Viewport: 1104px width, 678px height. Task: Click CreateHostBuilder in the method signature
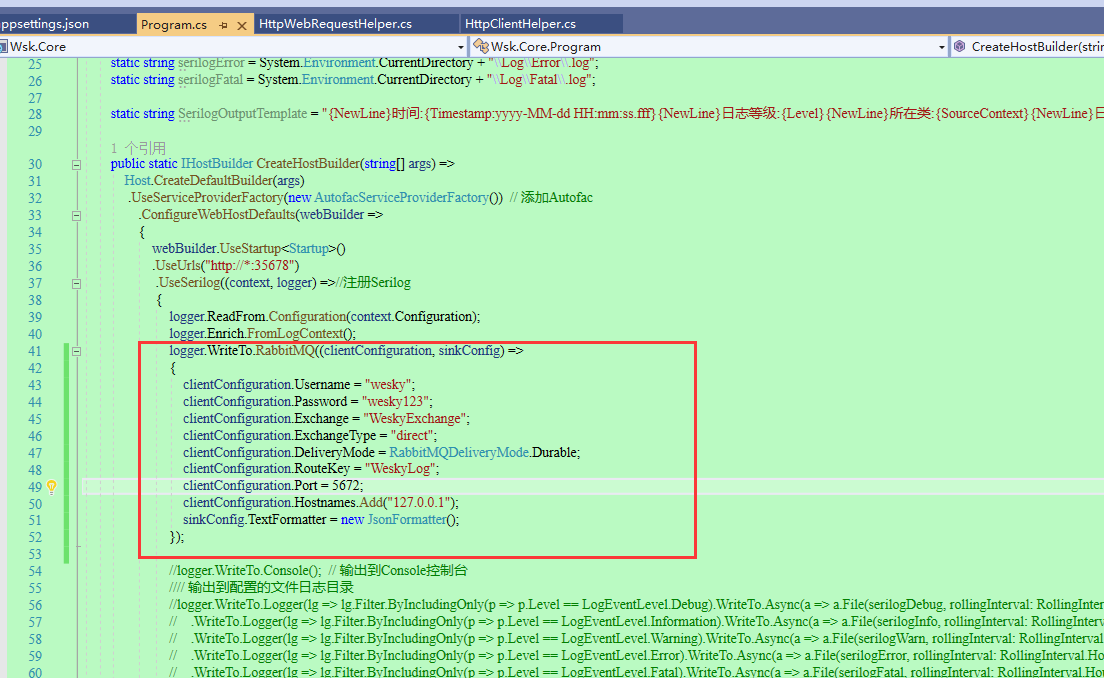tap(308, 163)
